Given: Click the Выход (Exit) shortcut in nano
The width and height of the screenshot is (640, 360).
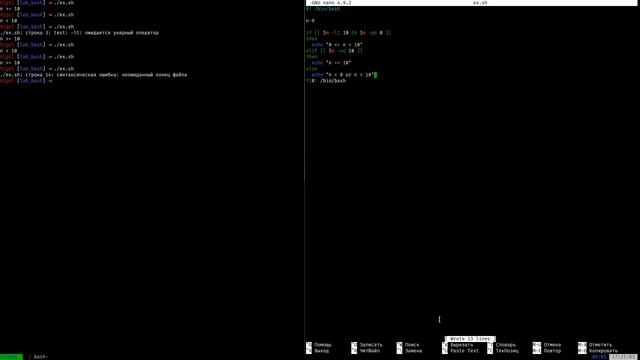Looking at the screenshot, I should click(x=318, y=351).
